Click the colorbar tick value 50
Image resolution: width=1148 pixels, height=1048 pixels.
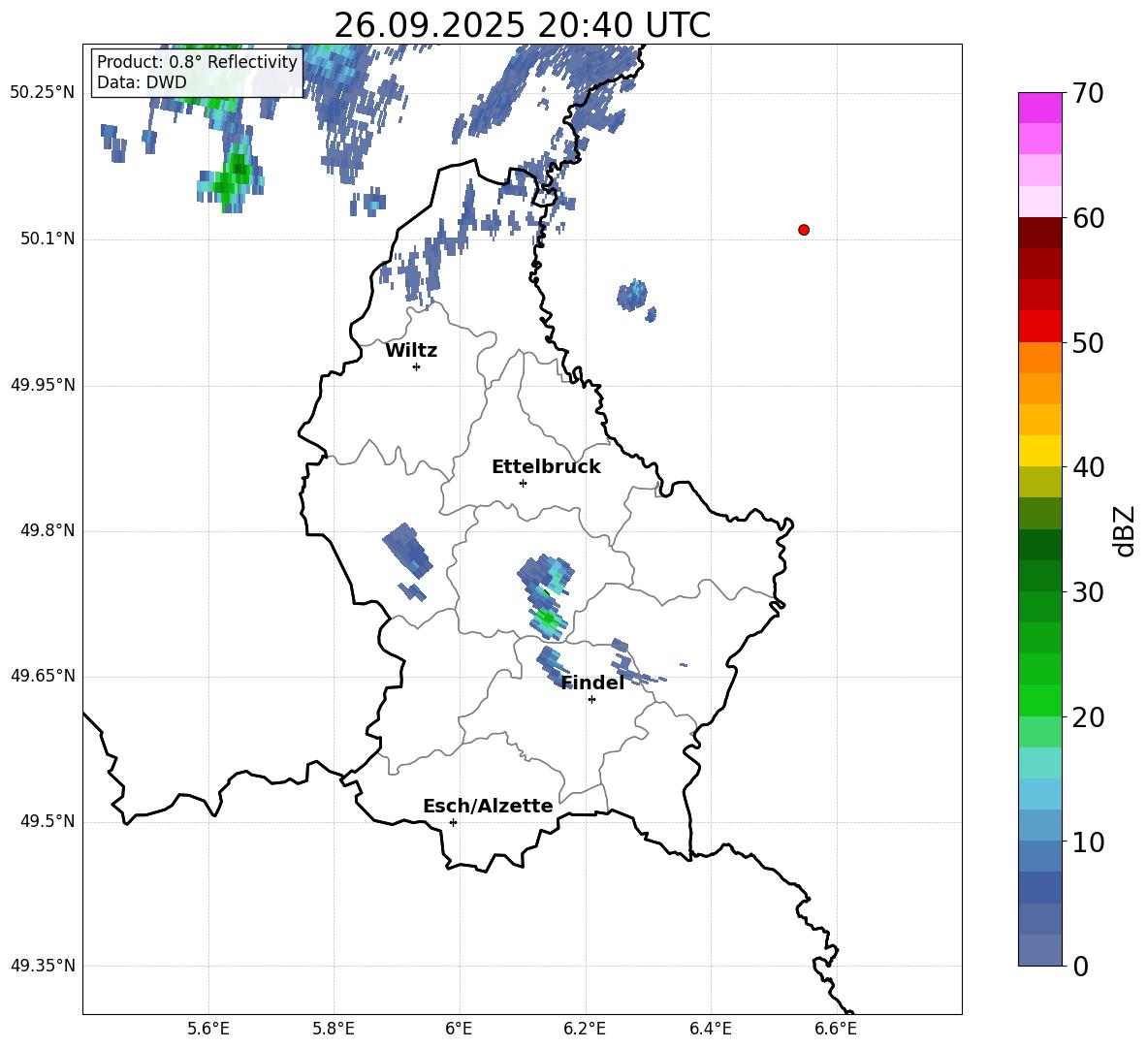[x=1089, y=342]
